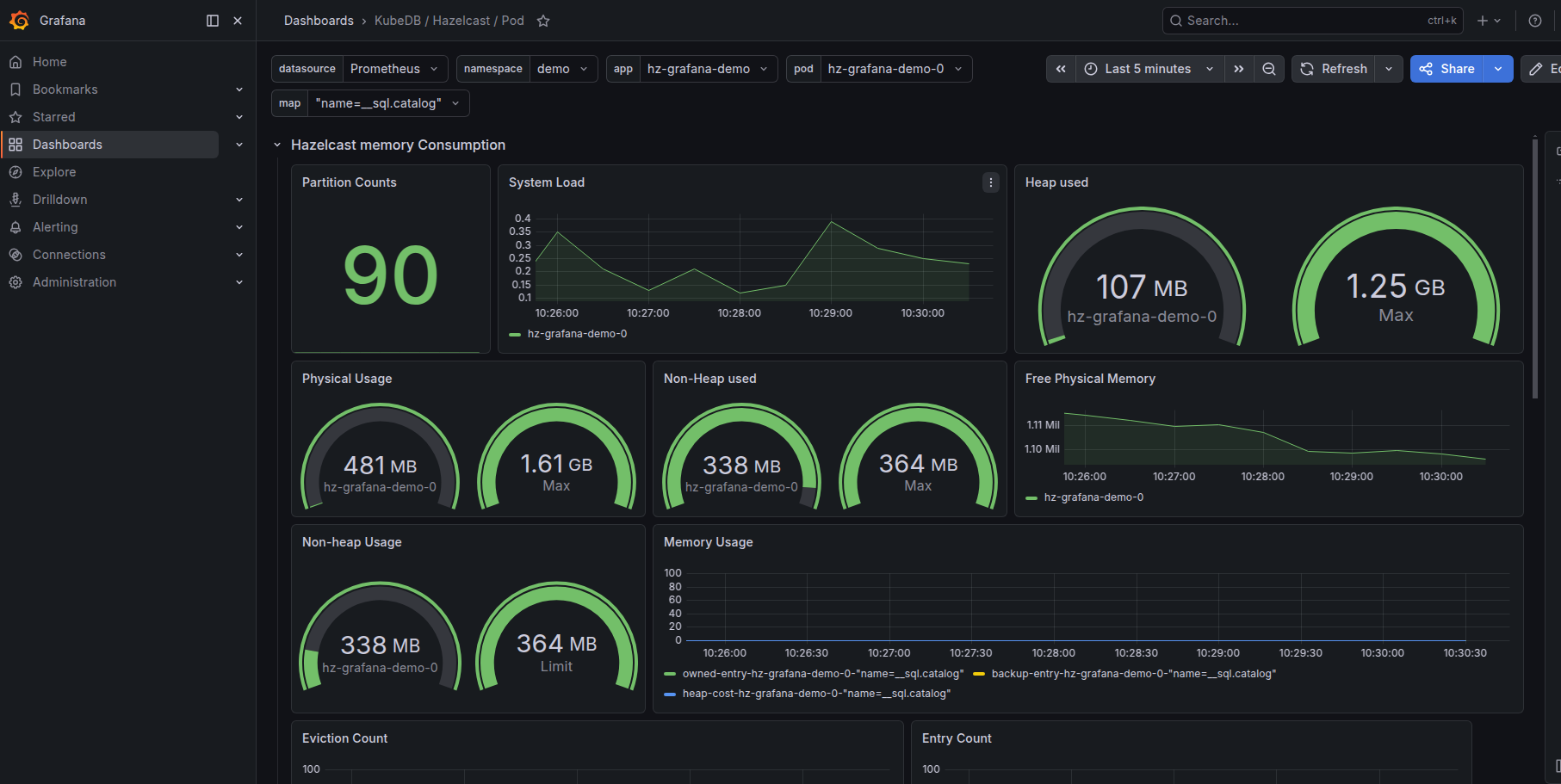Click the 1.25 GB Max gauge
The image size is (1561, 784).
coord(1396,277)
